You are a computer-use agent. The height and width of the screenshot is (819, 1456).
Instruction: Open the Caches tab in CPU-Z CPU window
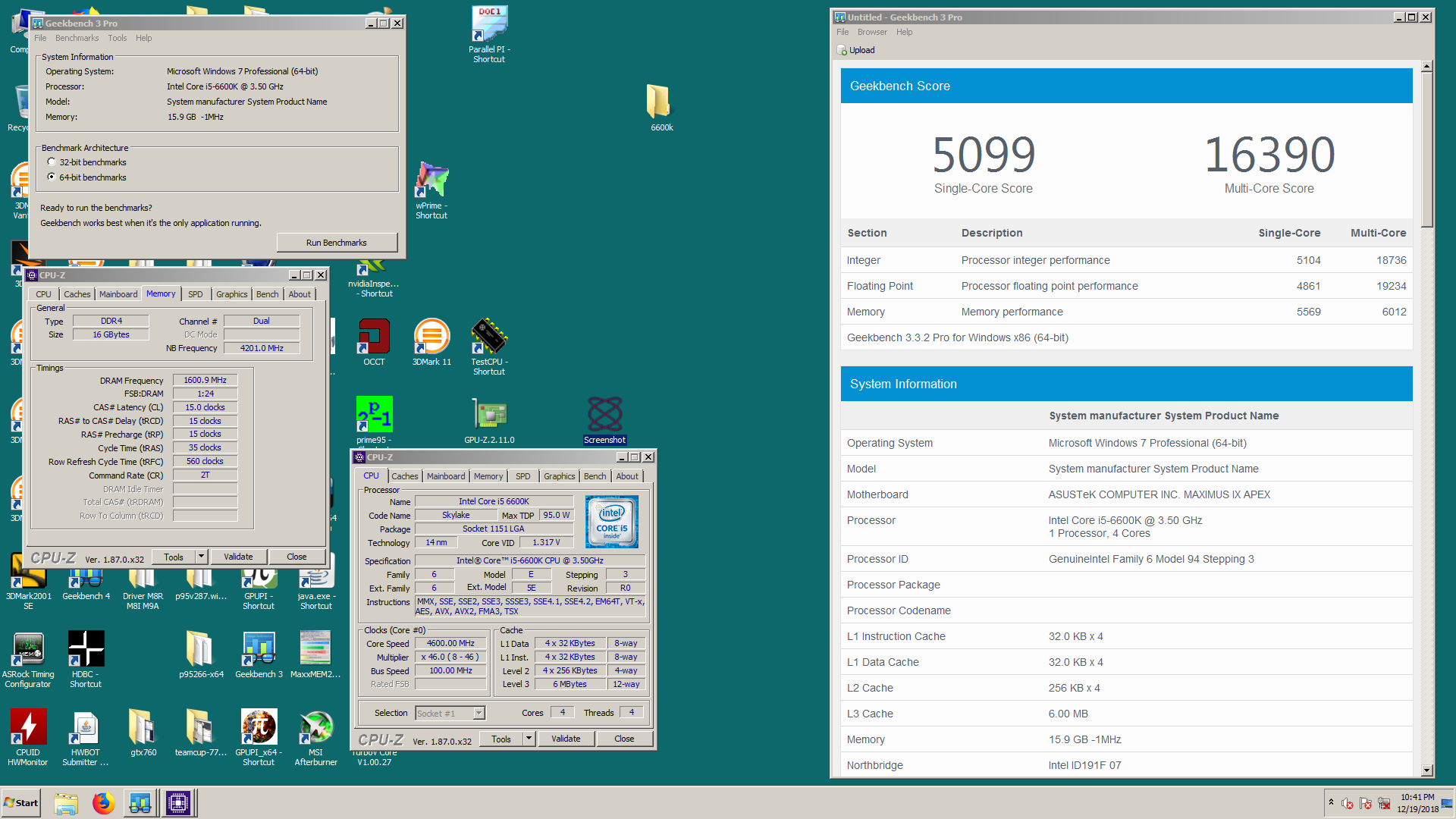[x=404, y=476]
